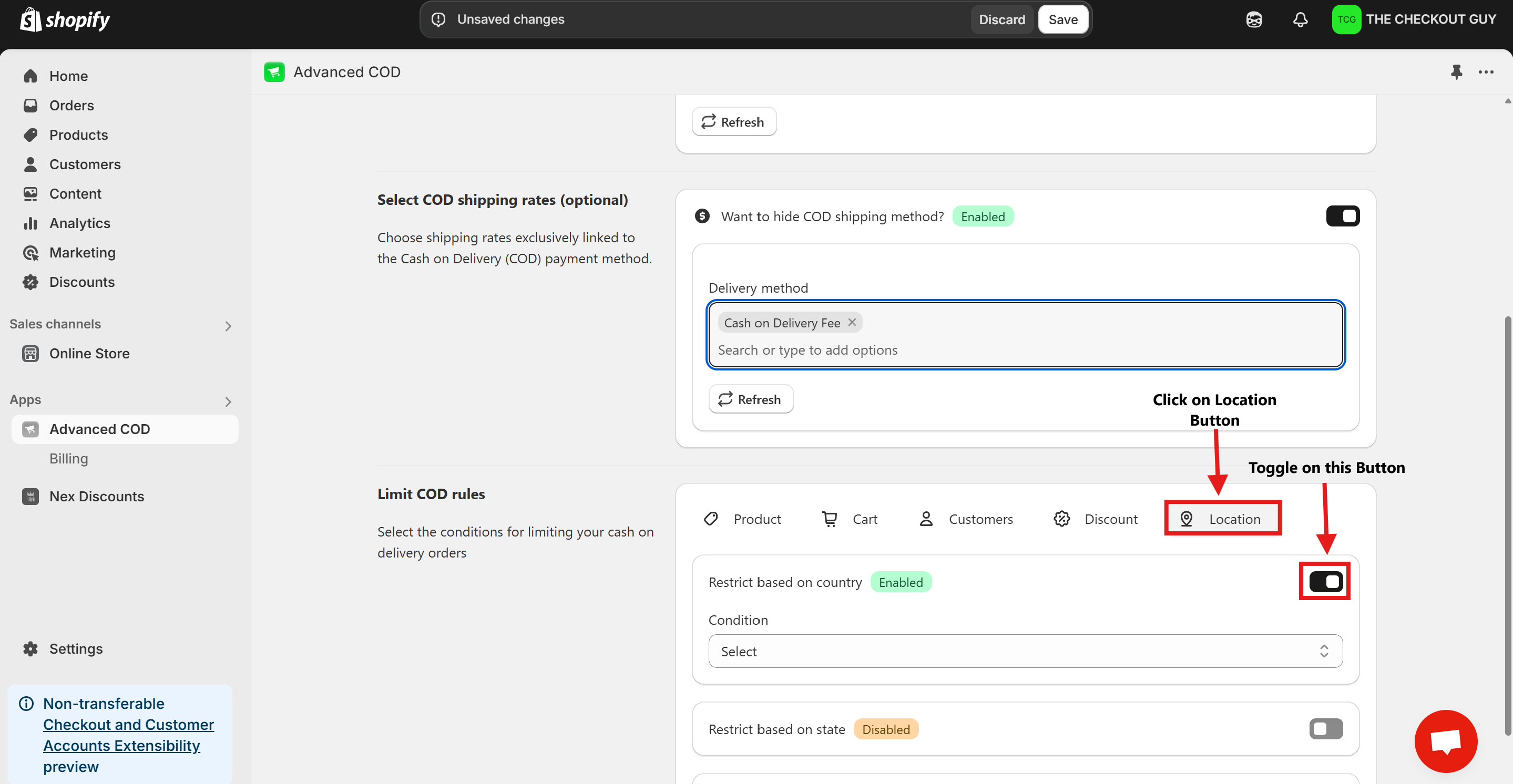Disable the hide COD shipping method toggle

(x=1342, y=216)
